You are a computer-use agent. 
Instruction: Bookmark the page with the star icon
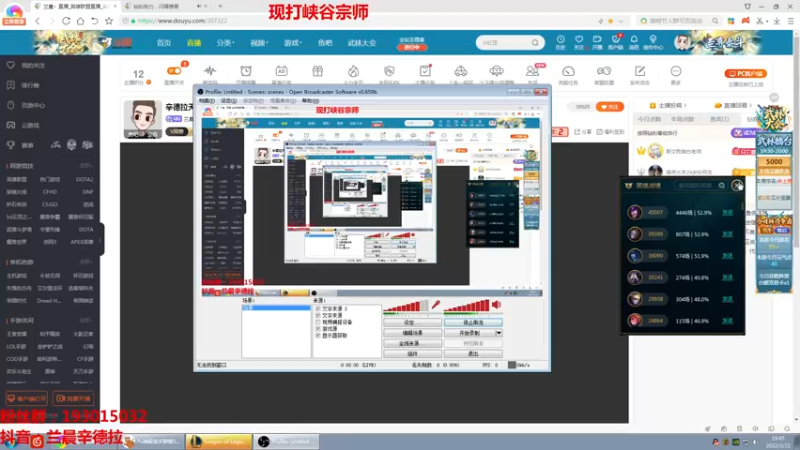click(109, 21)
